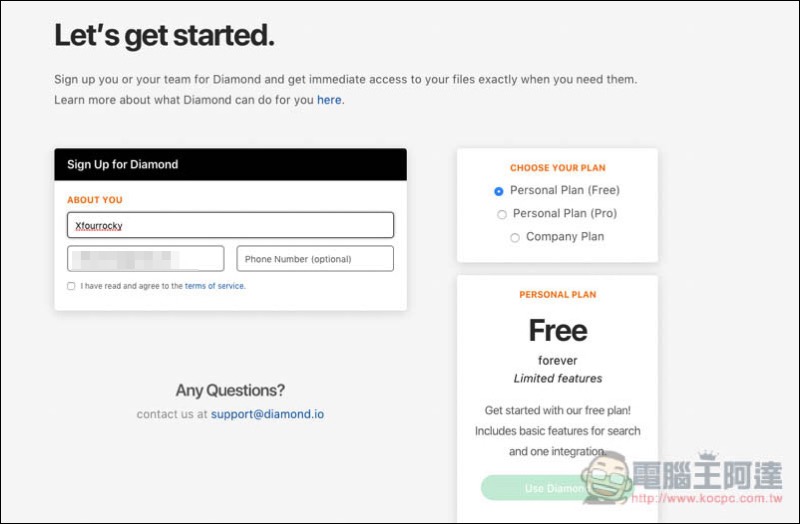Follow the 'here' learn more link
Screen dimensions: 800x524
point(329,100)
